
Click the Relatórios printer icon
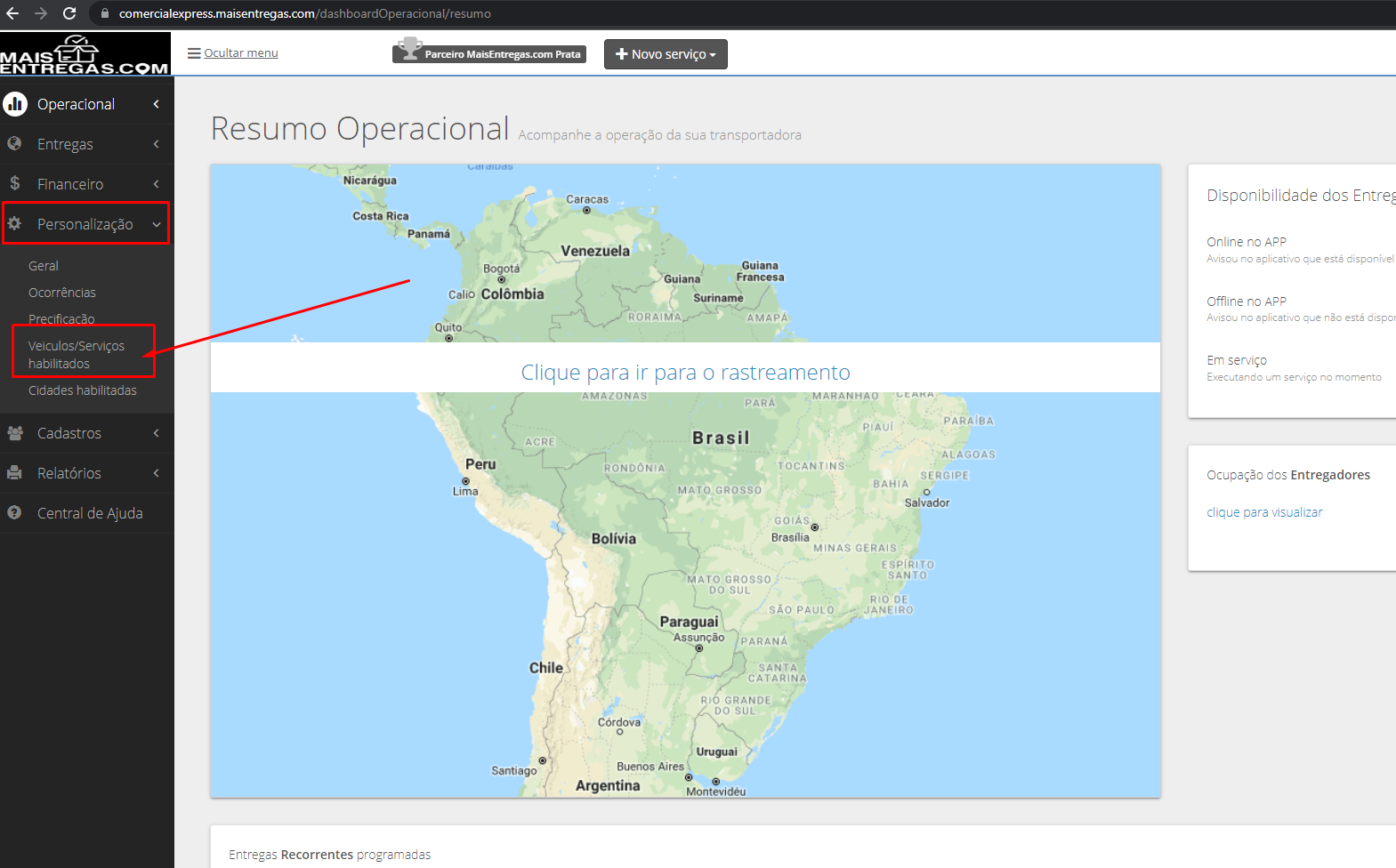point(14,473)
